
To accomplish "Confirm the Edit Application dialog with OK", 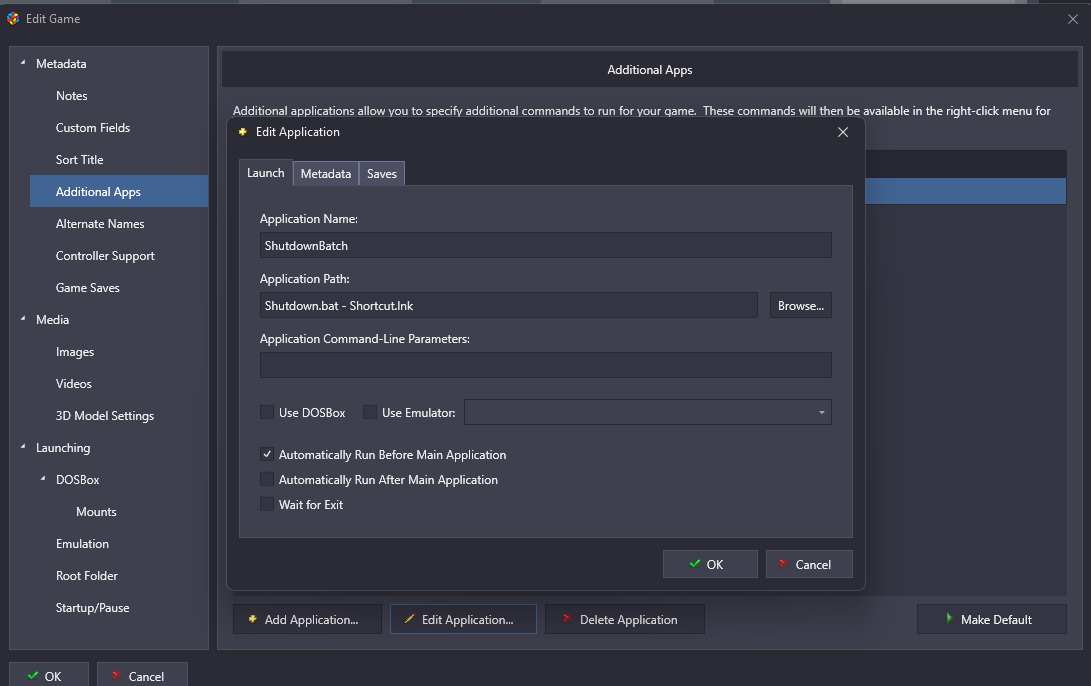I will coord(710,564).
